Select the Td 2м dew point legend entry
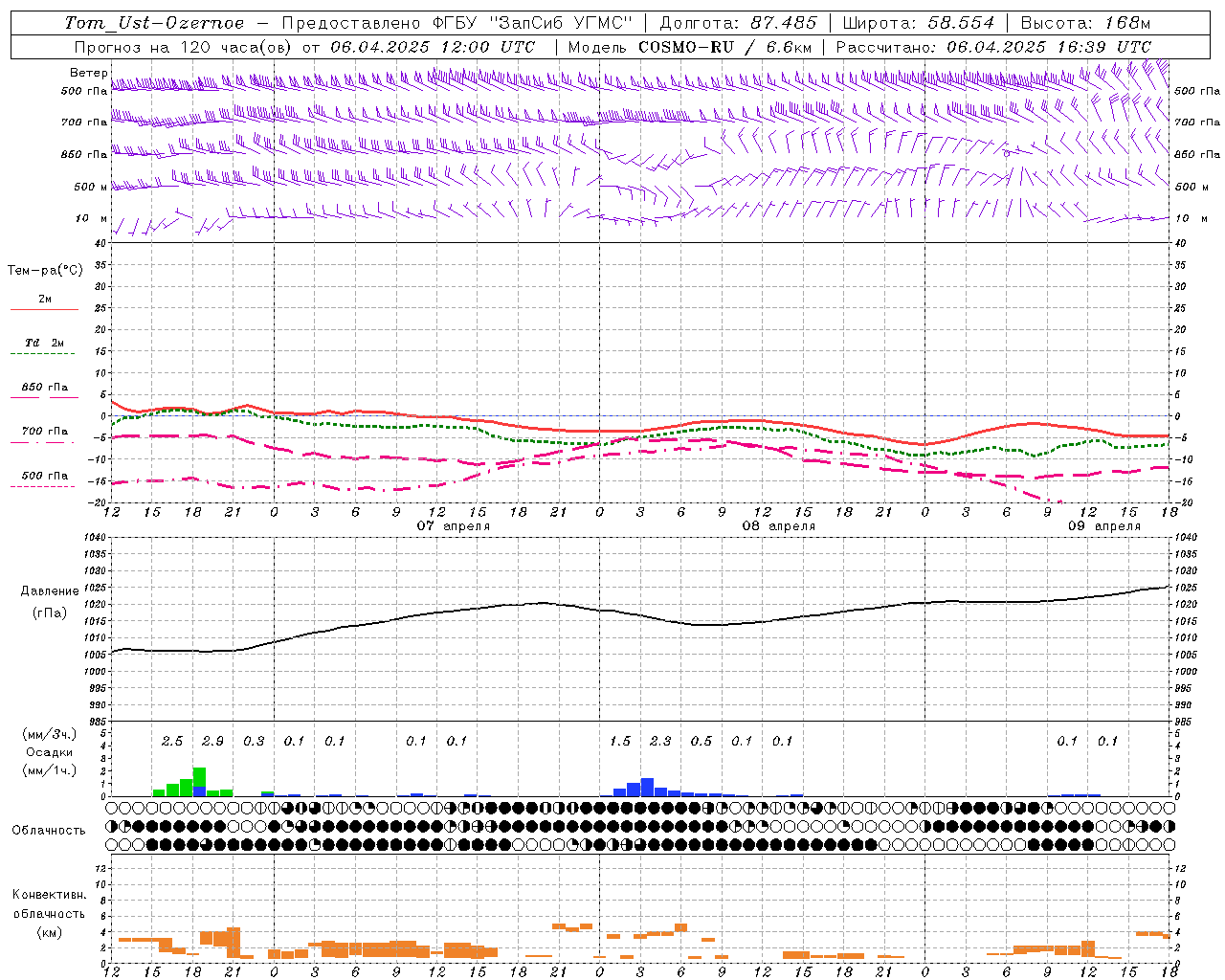Viewport: 1225px width, 980px height. tap(45, 343)
